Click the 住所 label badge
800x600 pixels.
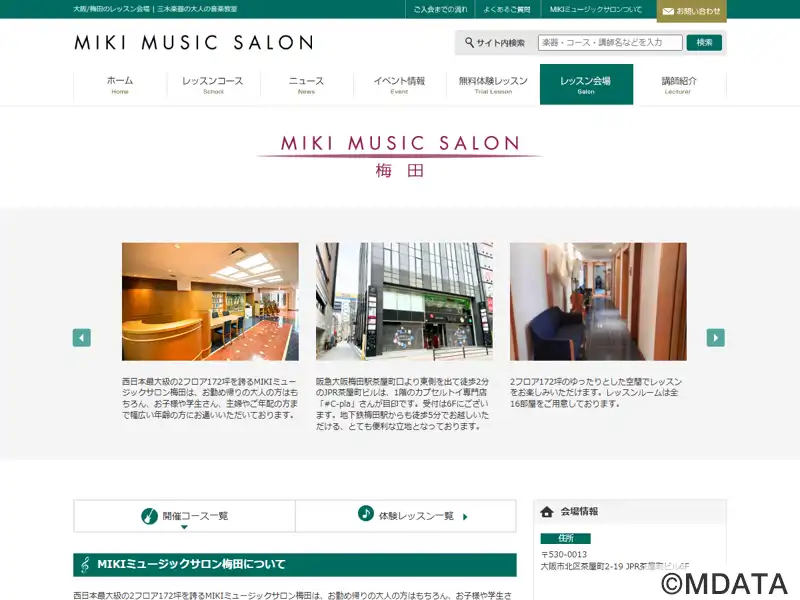point(565,538)
